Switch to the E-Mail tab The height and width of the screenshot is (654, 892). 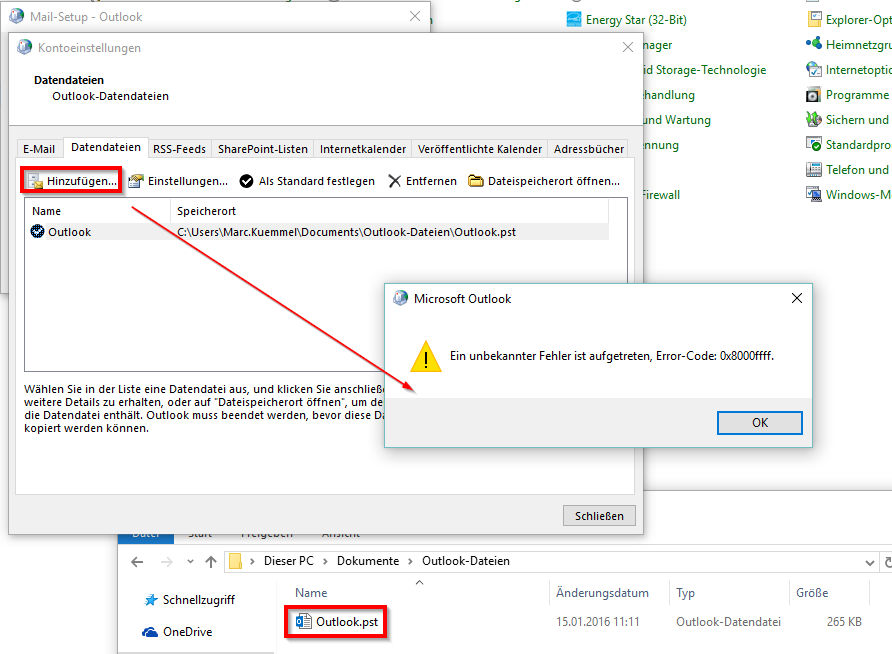click(39, 149)
